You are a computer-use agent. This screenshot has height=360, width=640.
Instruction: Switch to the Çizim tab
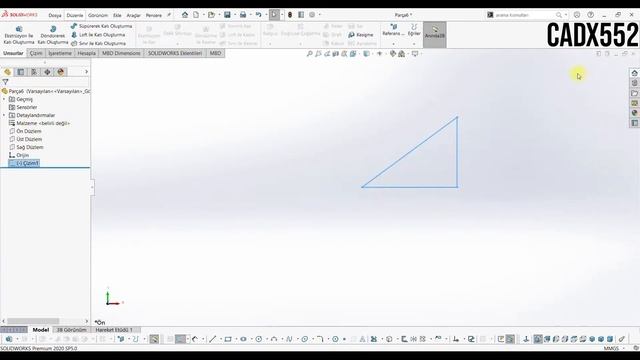(x=36, y=53)
